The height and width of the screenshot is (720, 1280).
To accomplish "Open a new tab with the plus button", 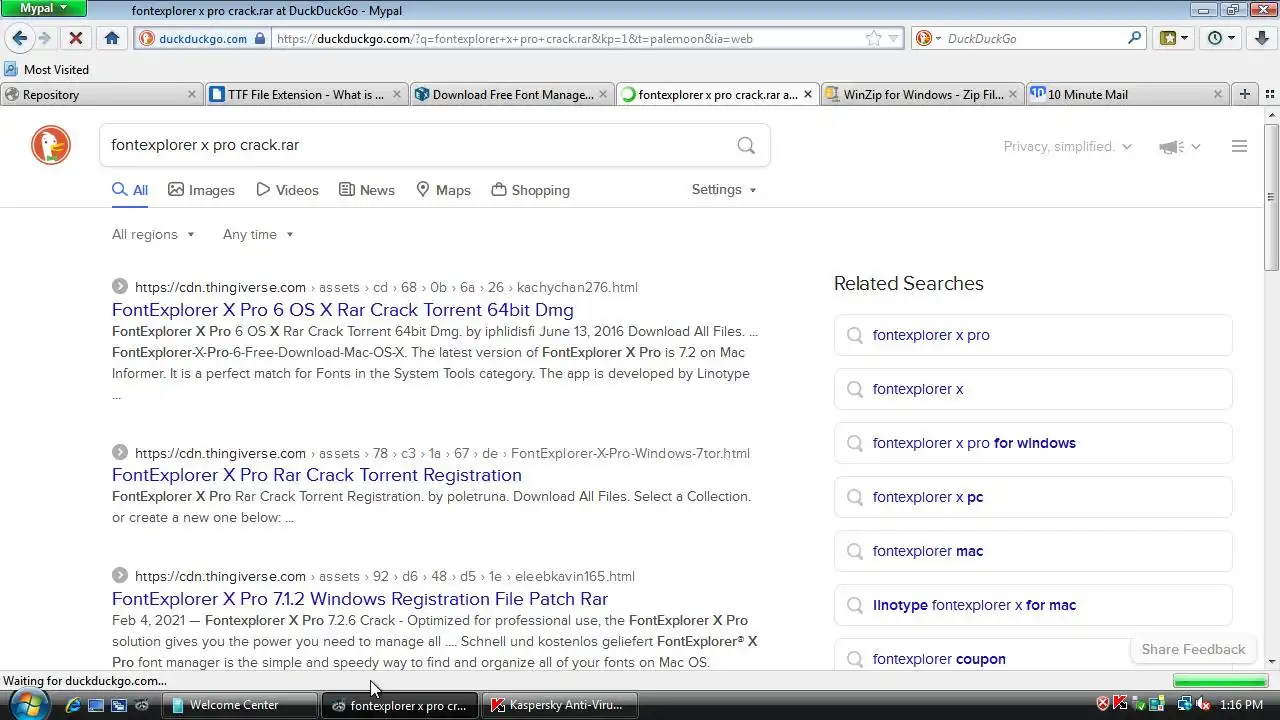I will click(1245, 94).
